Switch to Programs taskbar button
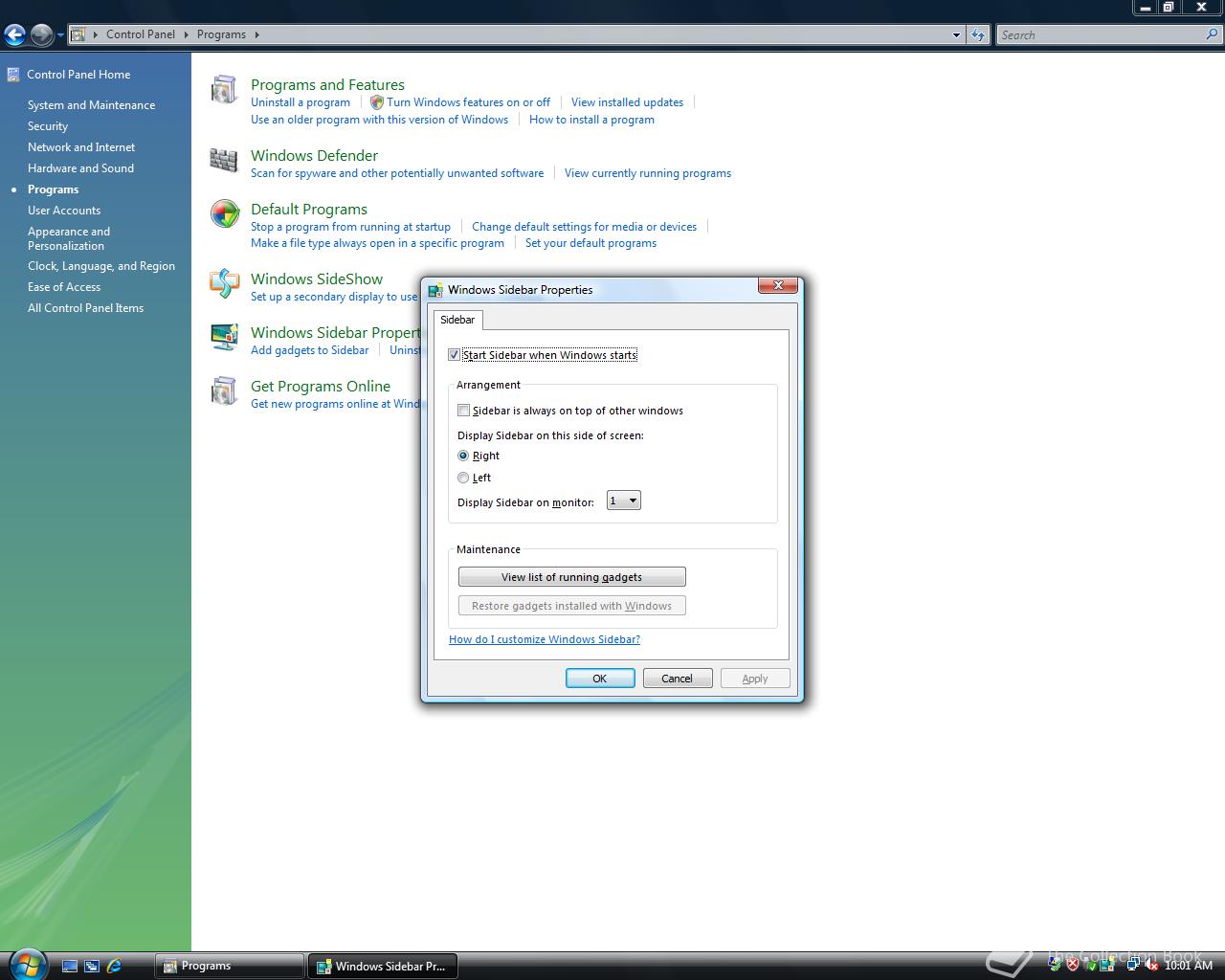 click(229, 966)
